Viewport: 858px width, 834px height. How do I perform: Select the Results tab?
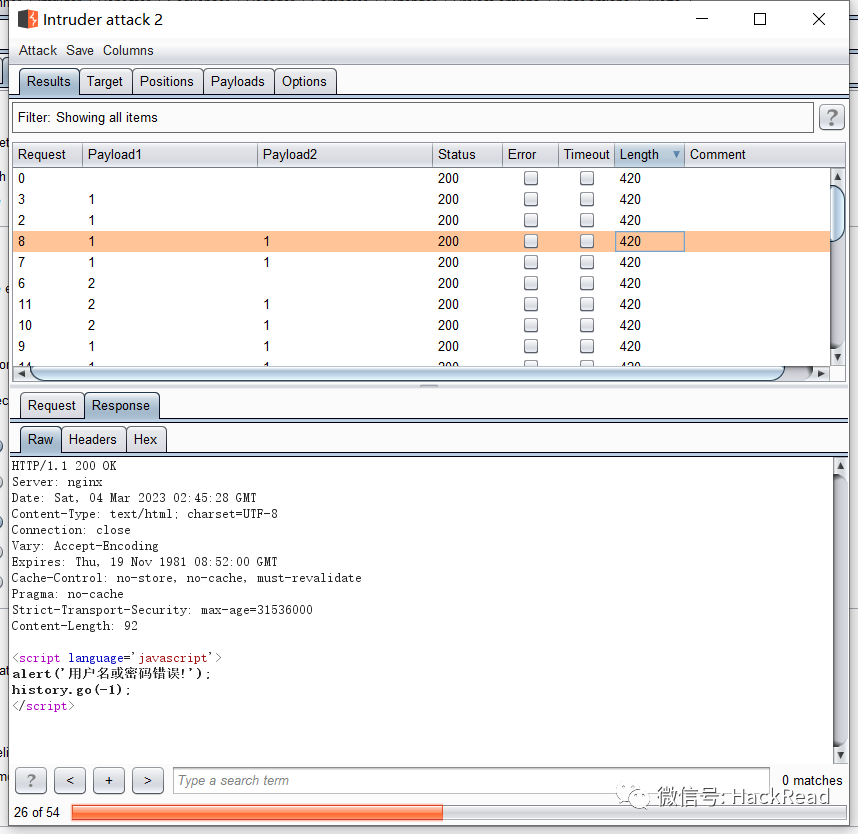[x=49, y=82]
